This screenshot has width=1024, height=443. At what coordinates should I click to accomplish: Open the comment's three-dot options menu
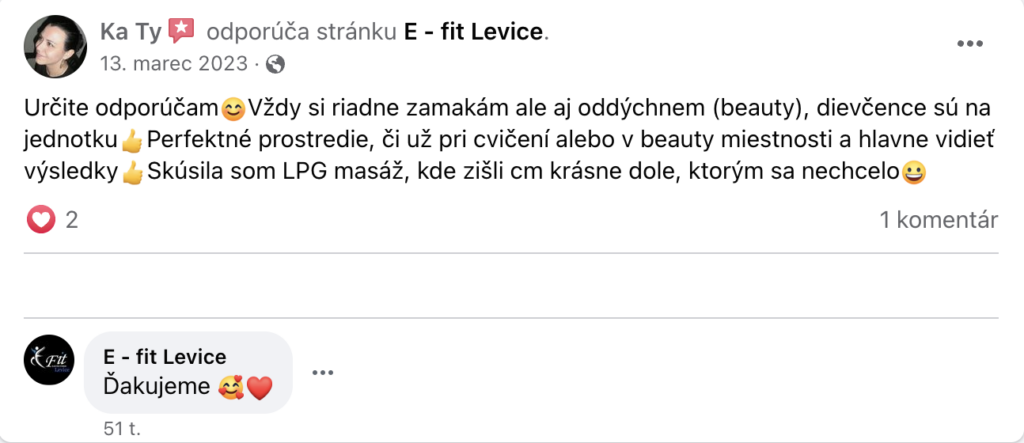click(321, 373)
